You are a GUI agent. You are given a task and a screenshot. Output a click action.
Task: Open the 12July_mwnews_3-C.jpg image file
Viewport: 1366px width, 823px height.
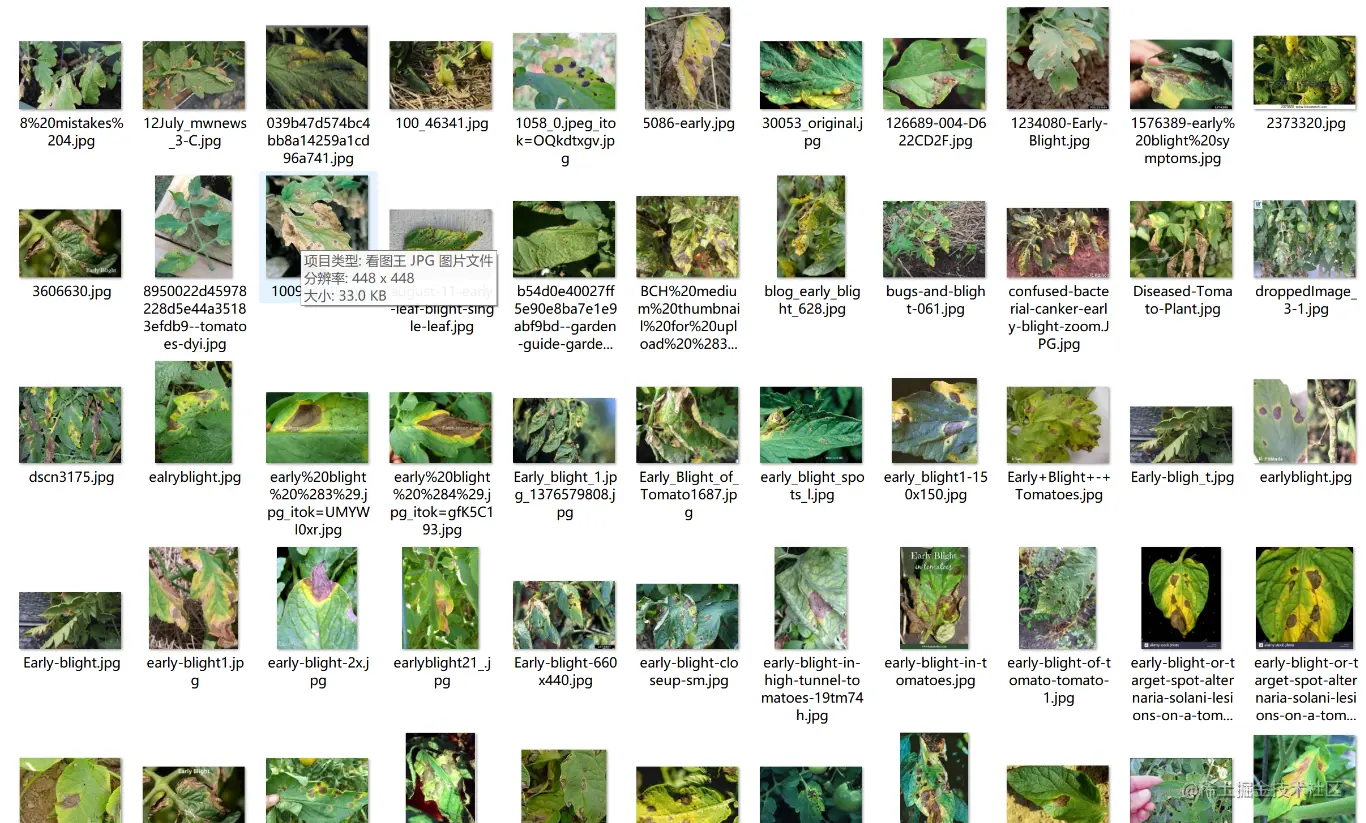[x=194, y=75]
